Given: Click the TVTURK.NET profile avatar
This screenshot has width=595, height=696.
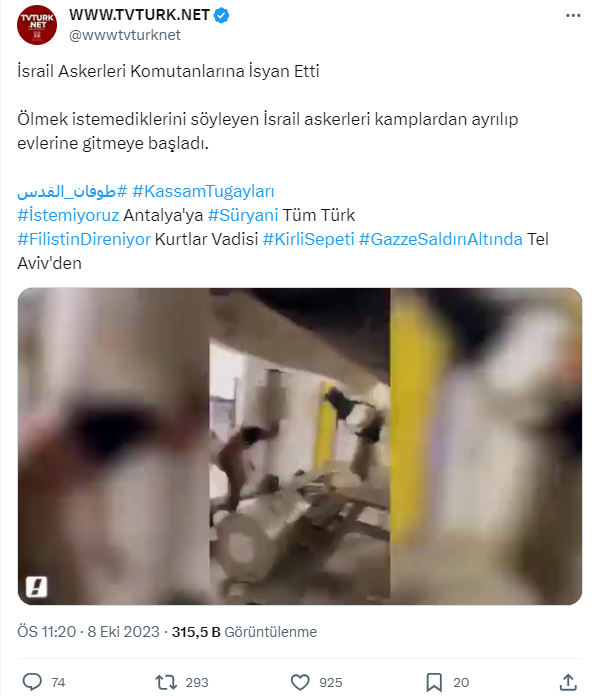Looking at the screenshot, I should (37, 25).
